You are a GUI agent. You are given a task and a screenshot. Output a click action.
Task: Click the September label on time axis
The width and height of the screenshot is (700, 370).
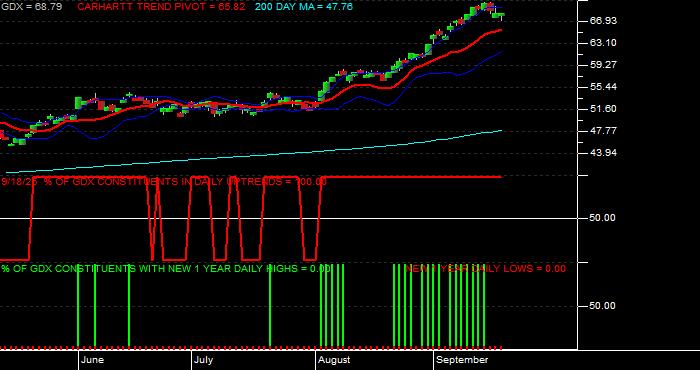(x=462, y=360)
